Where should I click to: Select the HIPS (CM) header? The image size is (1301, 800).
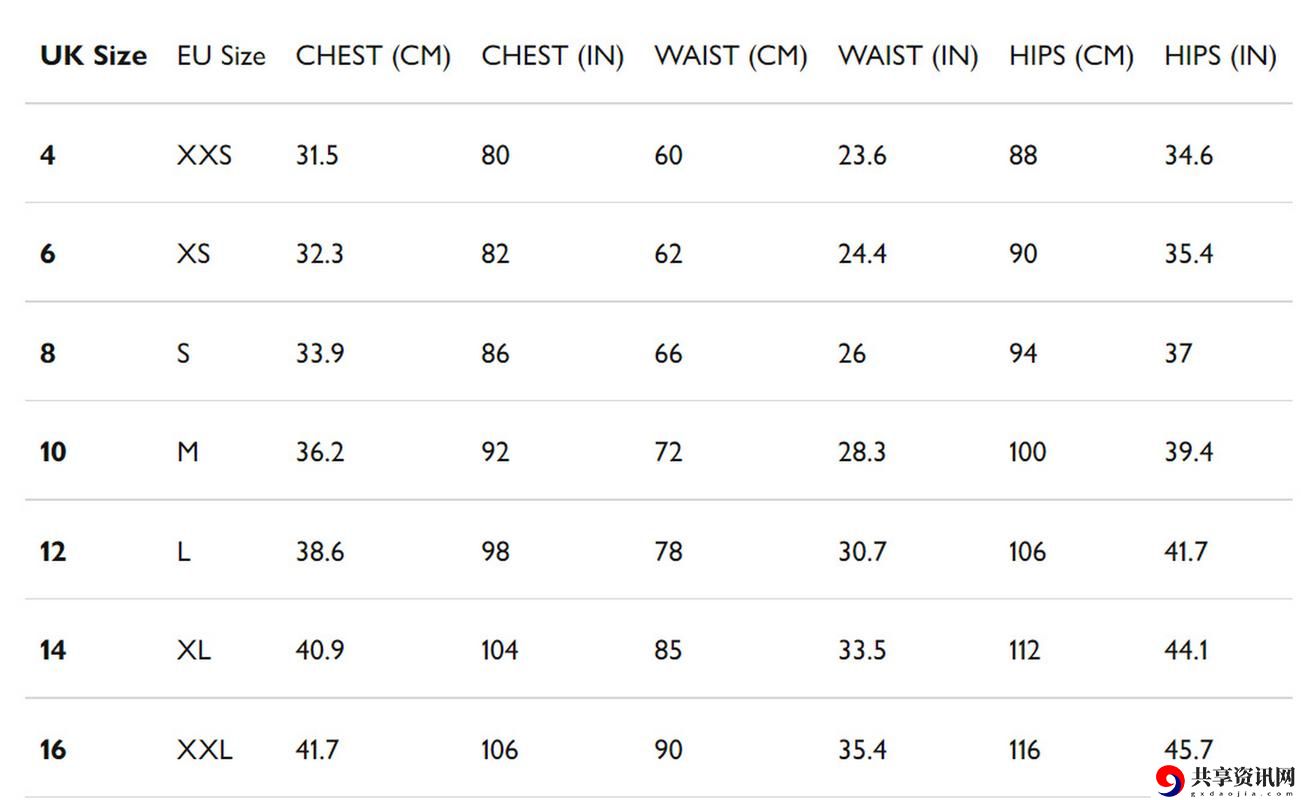point(1071,57)
